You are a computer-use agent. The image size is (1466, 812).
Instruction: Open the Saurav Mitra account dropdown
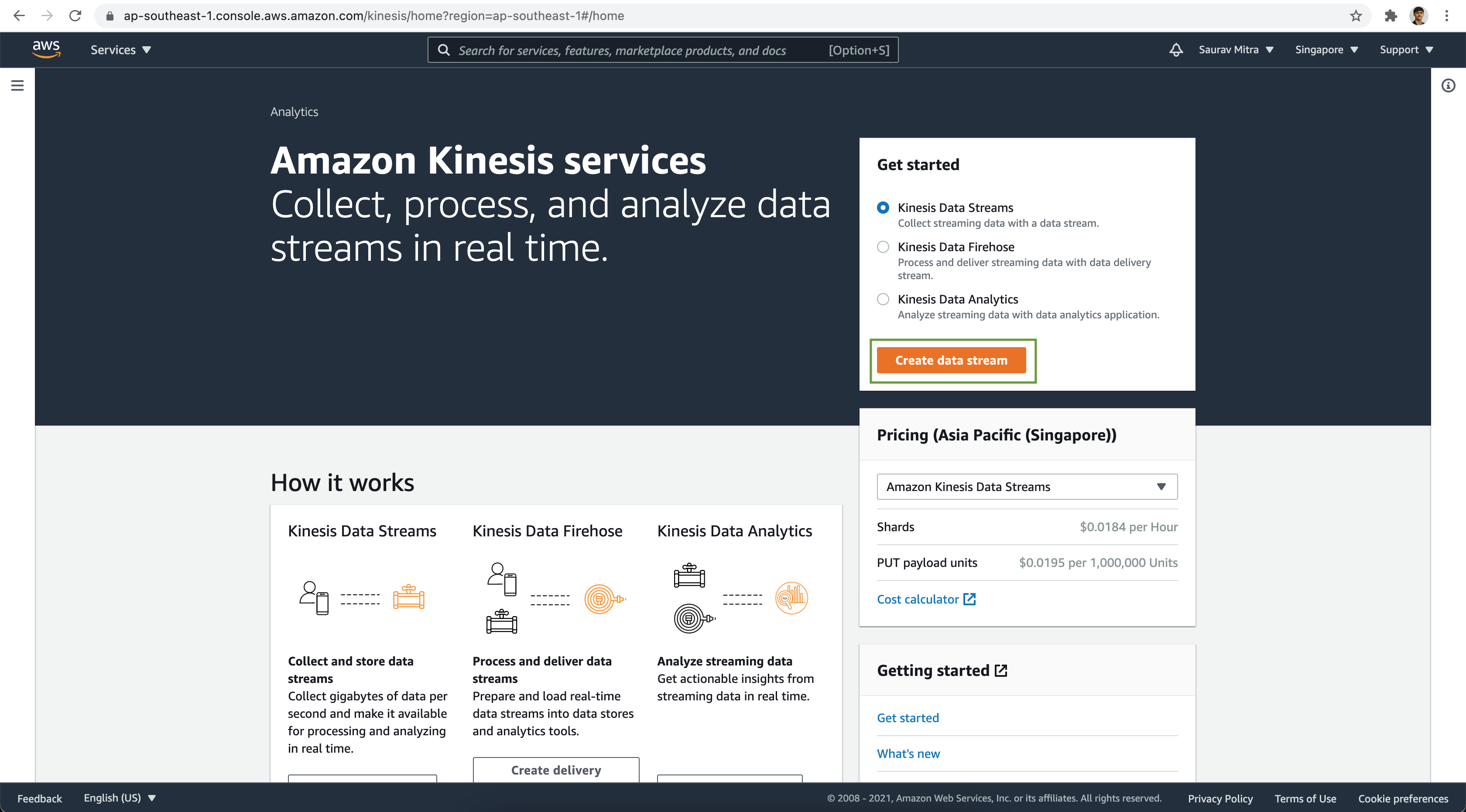[1236, 50]
